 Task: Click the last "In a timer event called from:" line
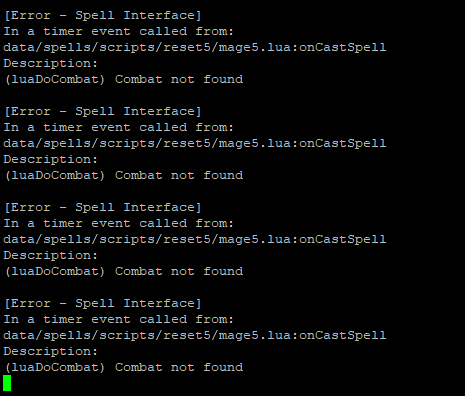(119, 319)
